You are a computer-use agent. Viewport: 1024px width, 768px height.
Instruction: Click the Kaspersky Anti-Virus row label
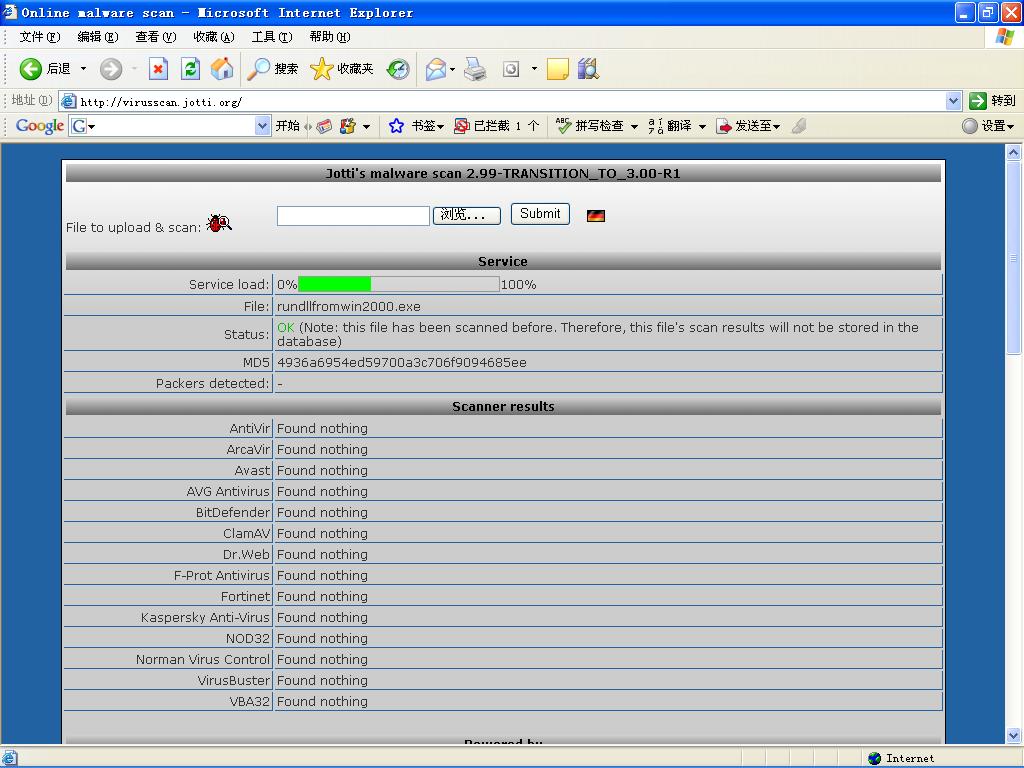coord(205,617)
